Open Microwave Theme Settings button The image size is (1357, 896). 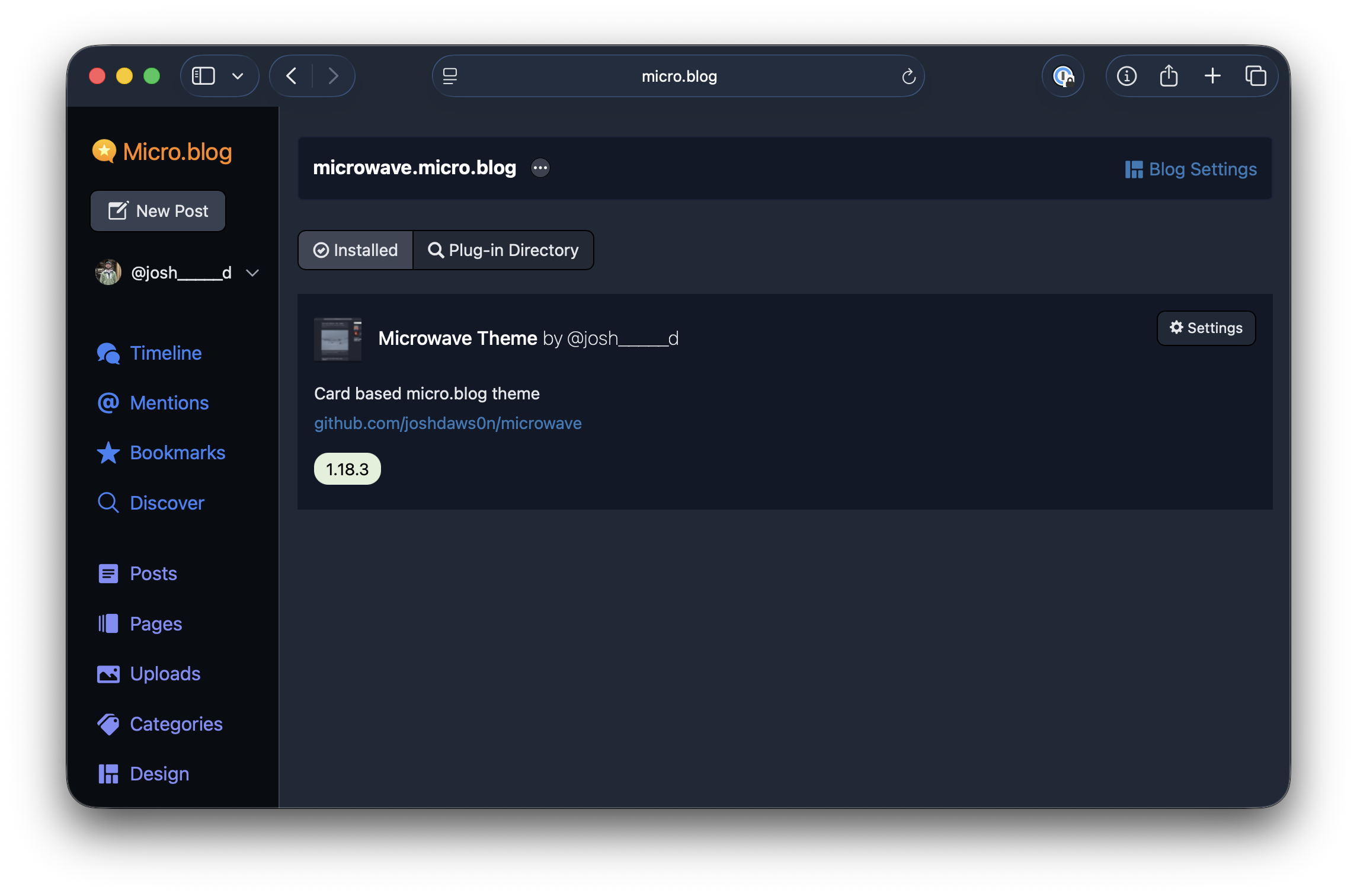1206,328
